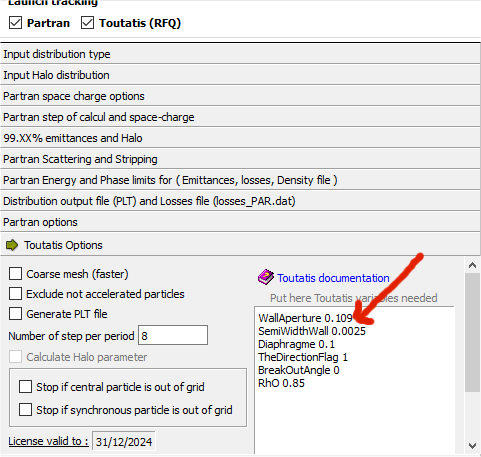Expand Partran options section
Image resolution: width=481 pixels, height=457 pixels.
[240, 222]
